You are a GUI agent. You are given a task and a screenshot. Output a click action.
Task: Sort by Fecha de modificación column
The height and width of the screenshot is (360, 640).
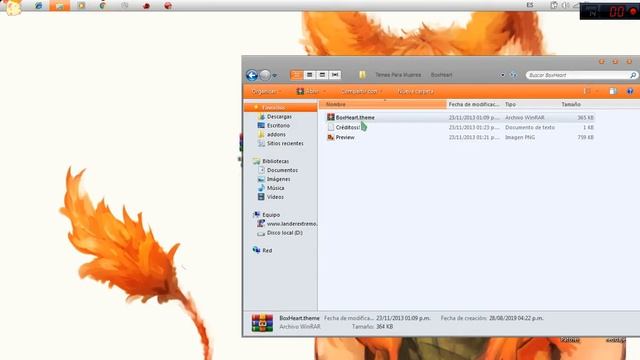coord(474,104)
